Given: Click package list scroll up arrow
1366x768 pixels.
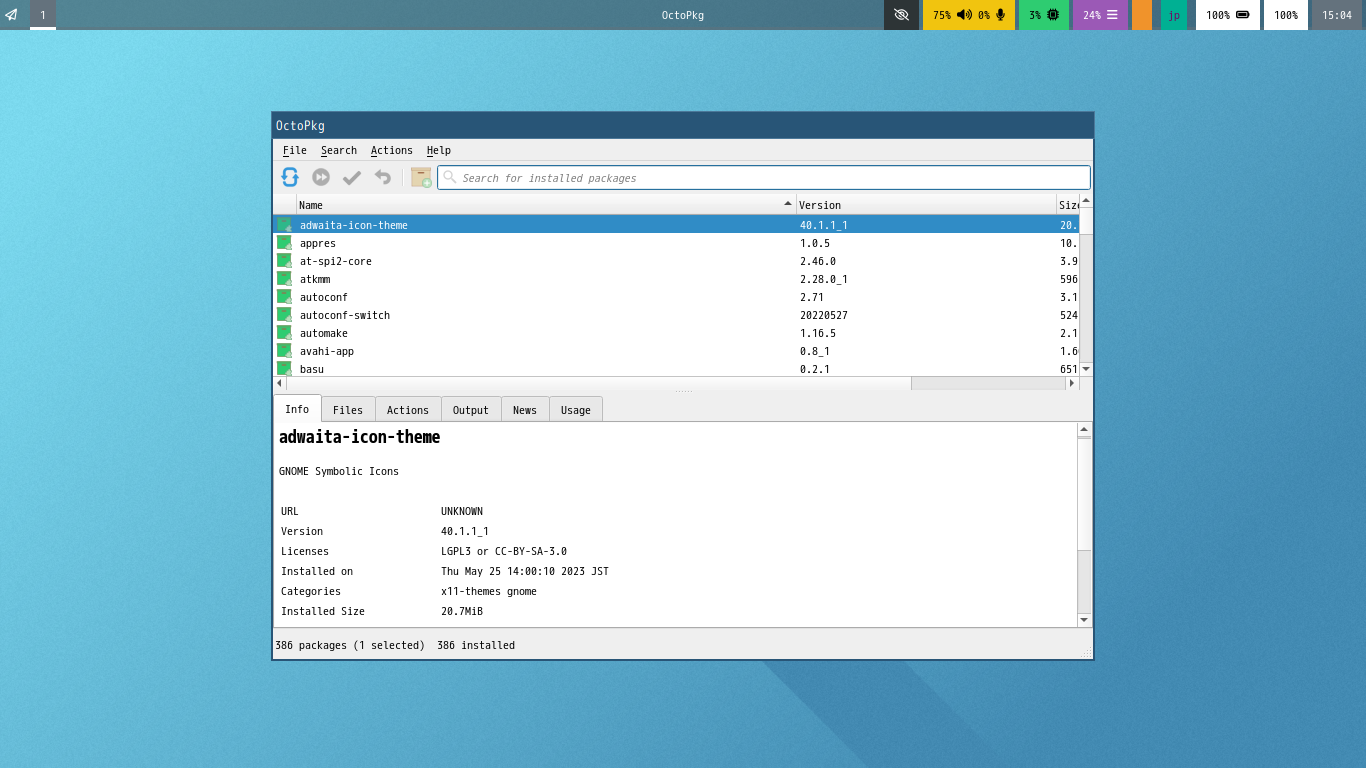Looking at the screenshot, I should 1086,201.
